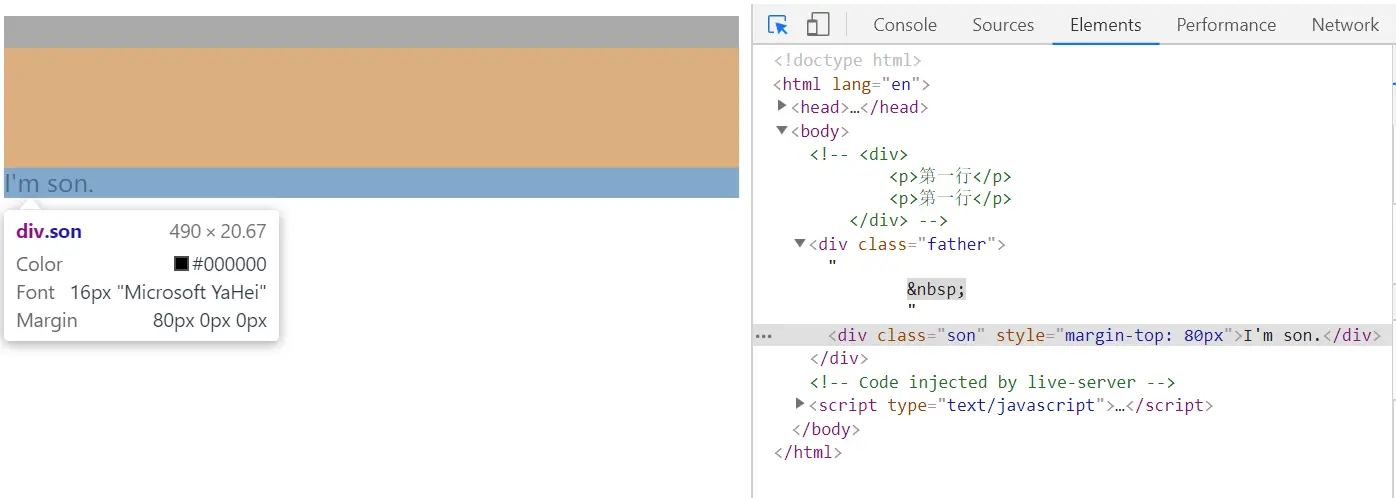Click the orange margin highlight area
The image size is (1396, 498).
pos(371,107)
